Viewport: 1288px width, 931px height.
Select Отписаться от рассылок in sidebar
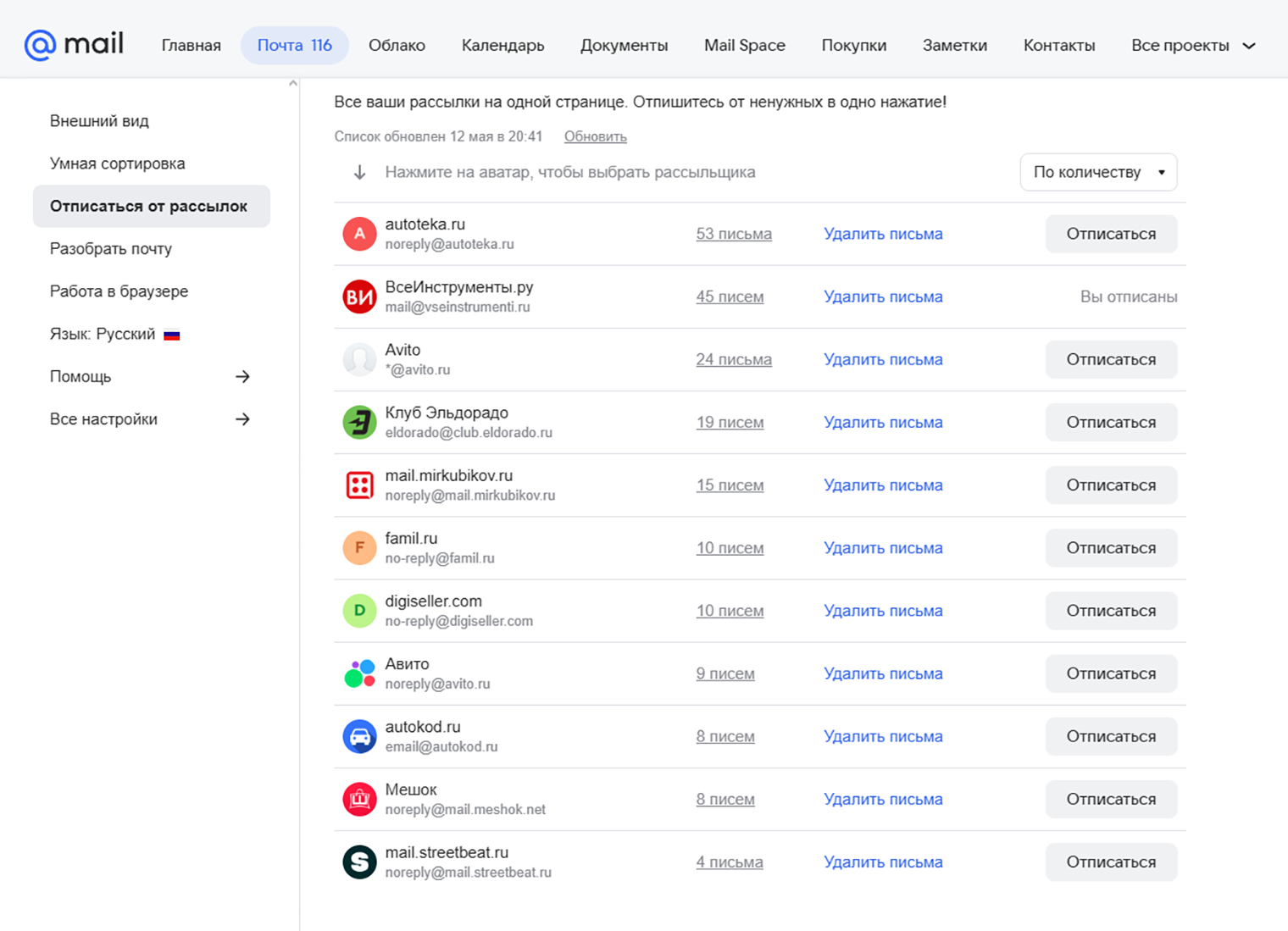coord(152,206)
